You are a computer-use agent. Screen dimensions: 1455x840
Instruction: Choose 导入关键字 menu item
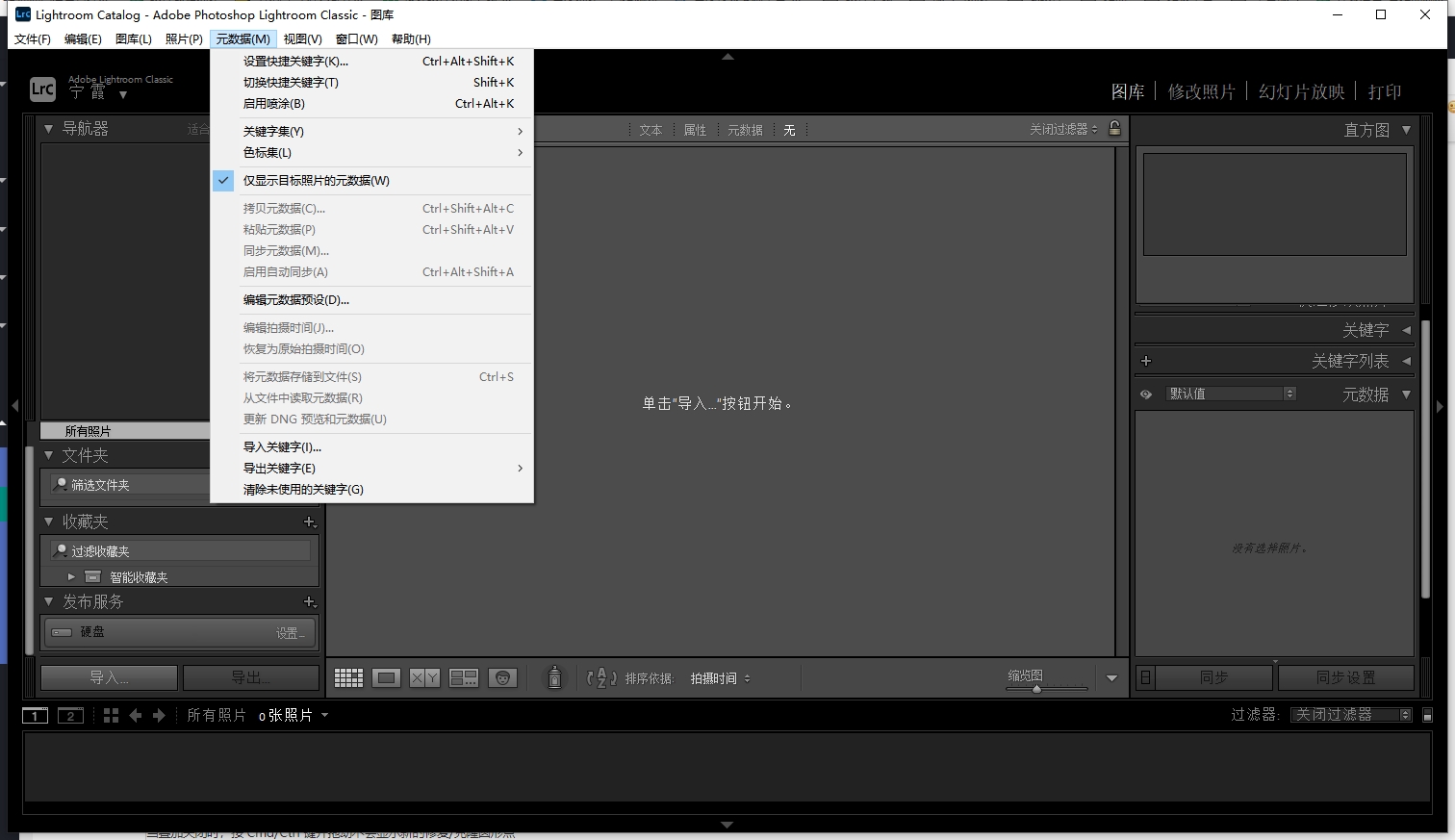(371, 446)
